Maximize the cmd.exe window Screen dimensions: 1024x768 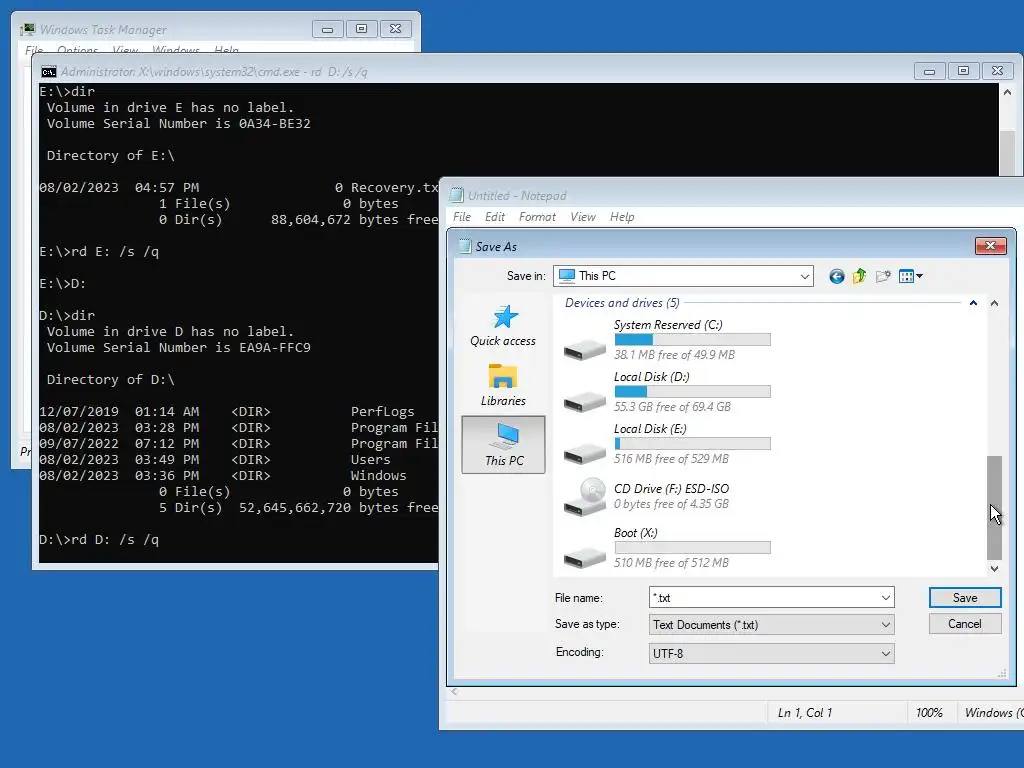(x=963, y=71)
